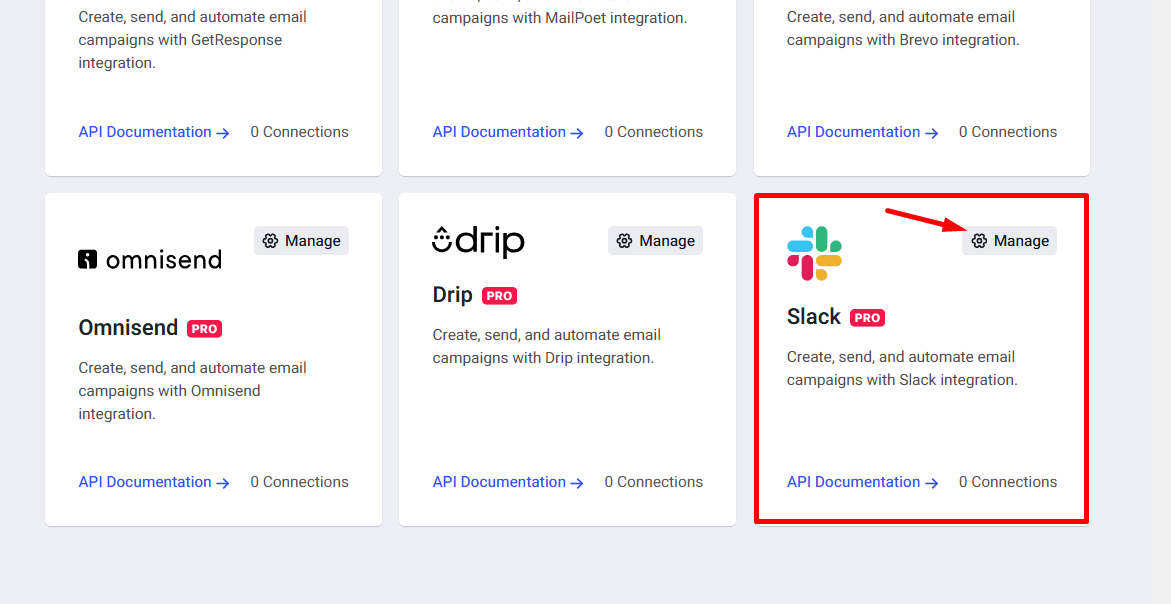Open Manage settings for the Slack integration
The image size is (1171, 604).
1009,240
